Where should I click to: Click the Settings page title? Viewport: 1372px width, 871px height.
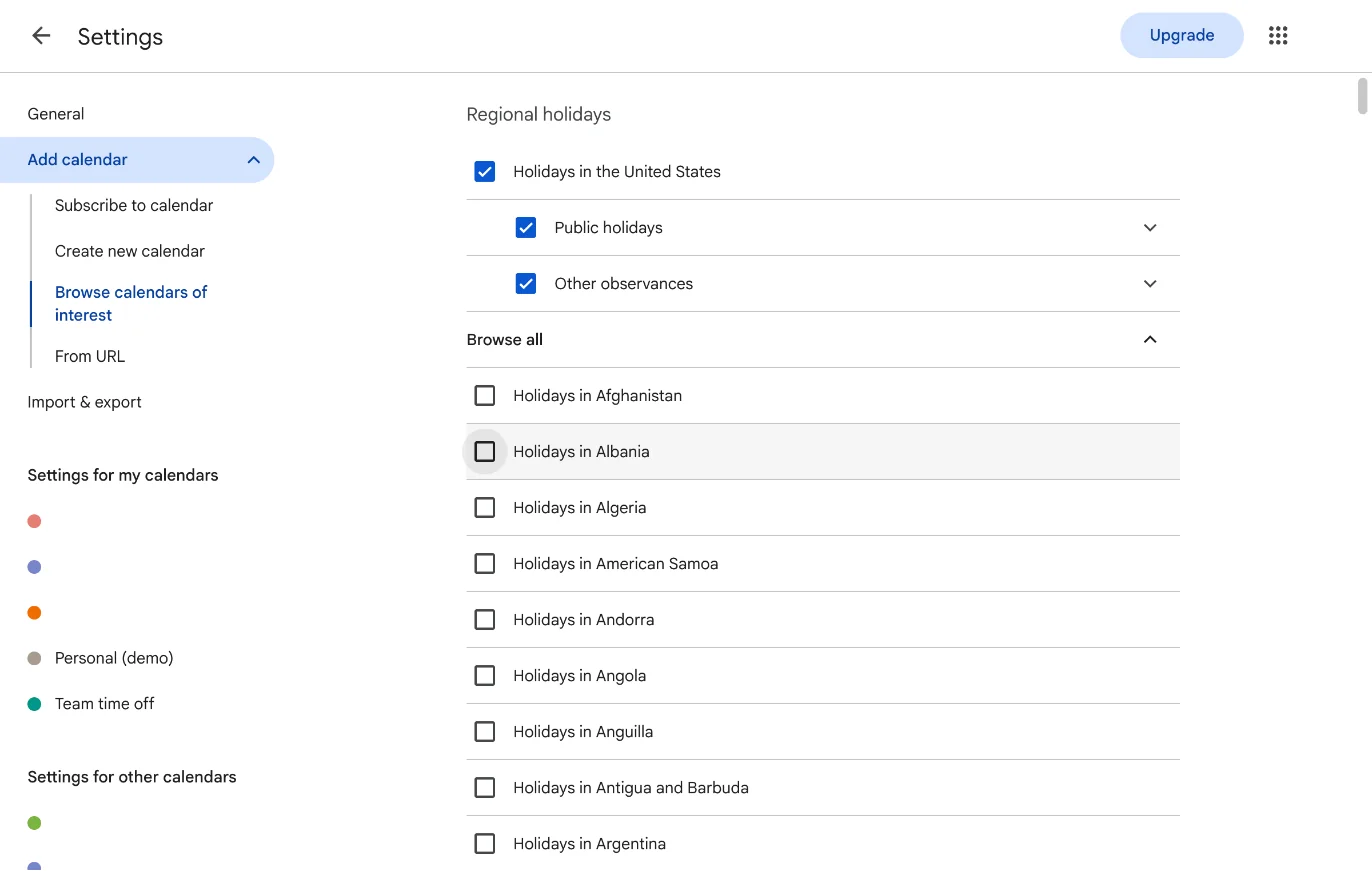pos(120,37)
